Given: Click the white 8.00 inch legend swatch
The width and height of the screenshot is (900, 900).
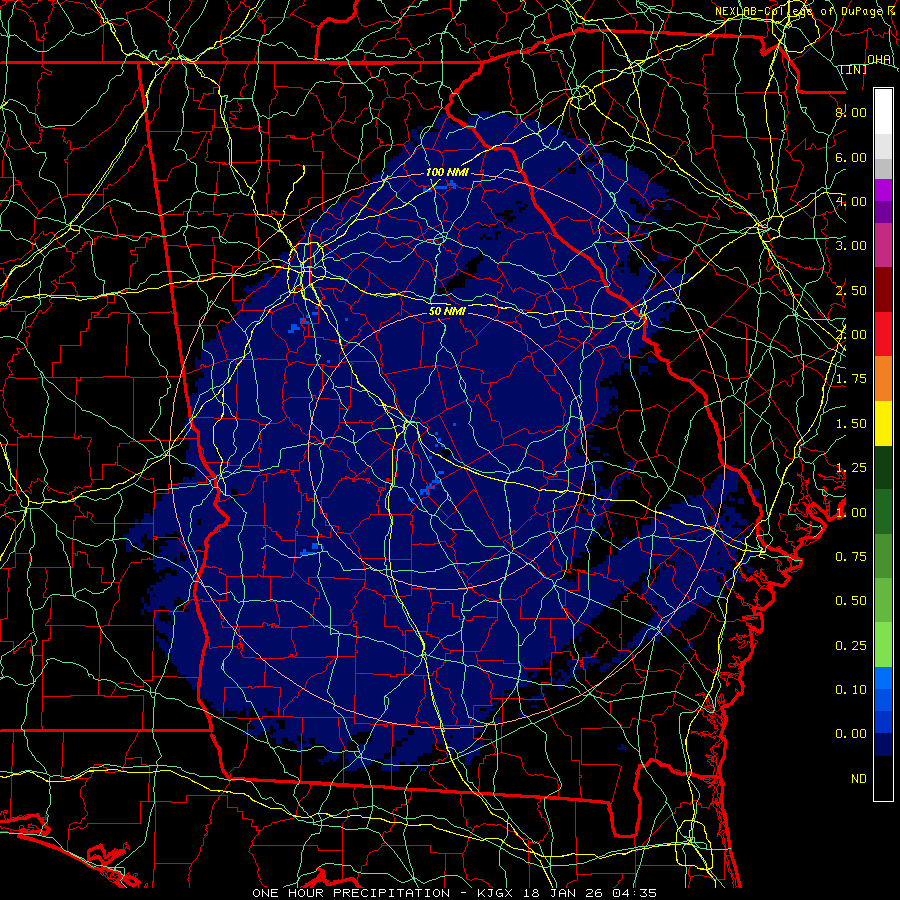Looking at the screenshot, I should point(883,112).
